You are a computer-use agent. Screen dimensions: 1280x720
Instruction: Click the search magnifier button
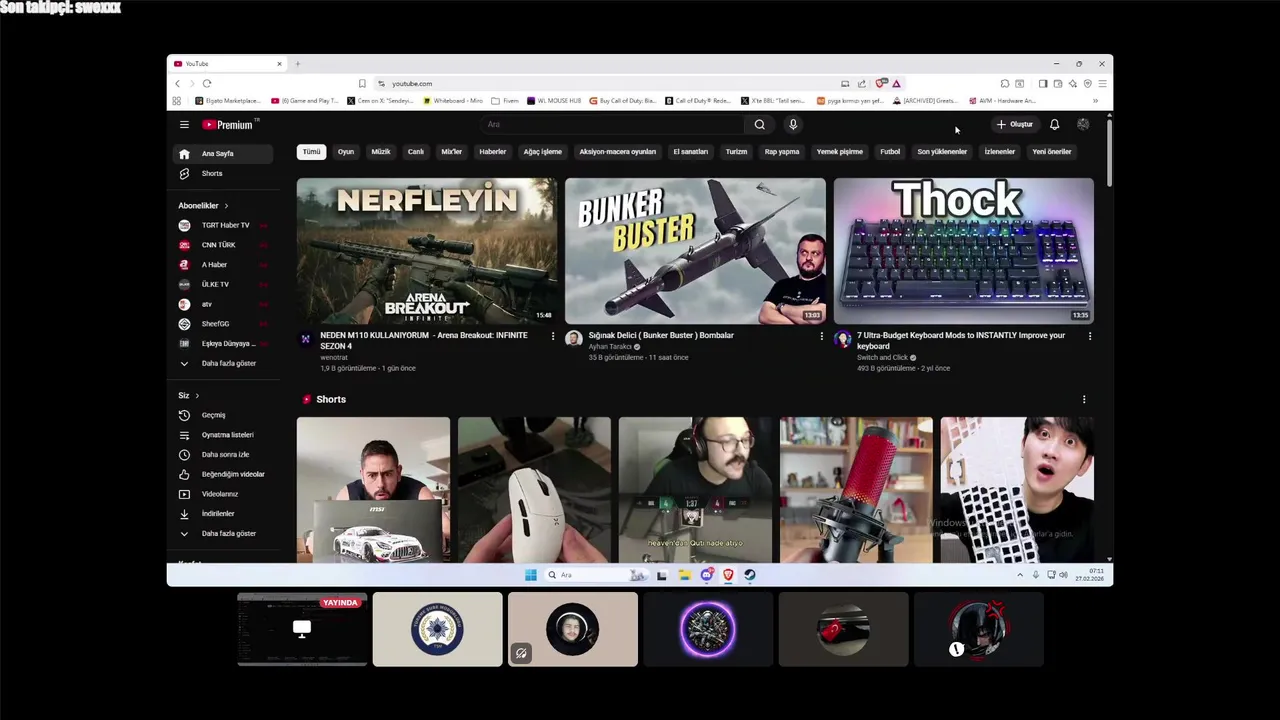(760, 125)
